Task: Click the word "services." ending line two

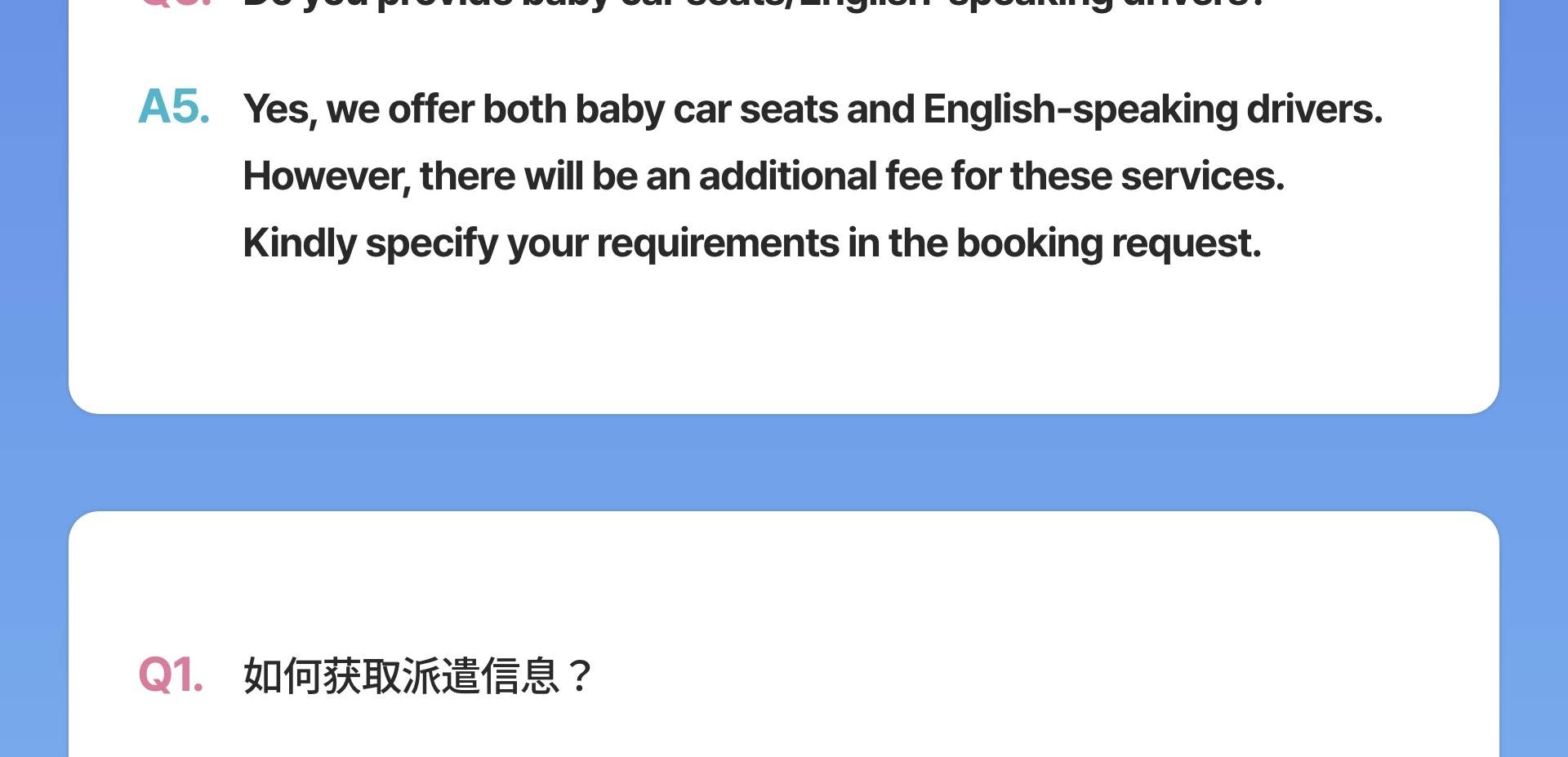Action: 1202,176
